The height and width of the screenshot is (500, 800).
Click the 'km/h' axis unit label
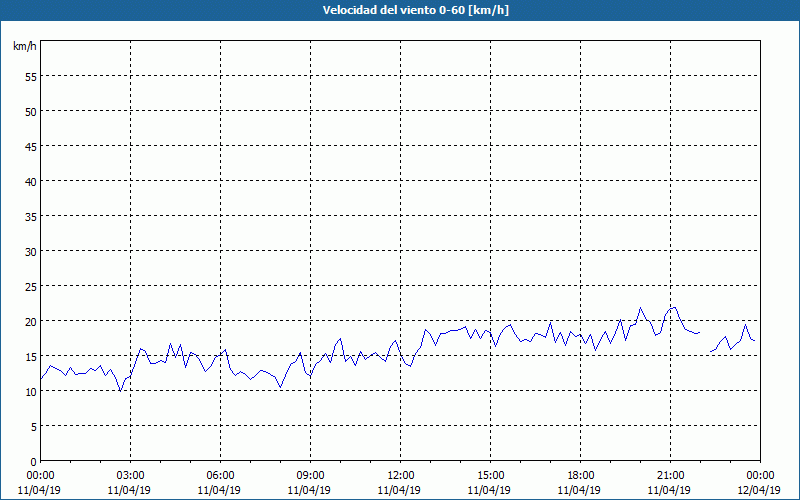point(24,46)
